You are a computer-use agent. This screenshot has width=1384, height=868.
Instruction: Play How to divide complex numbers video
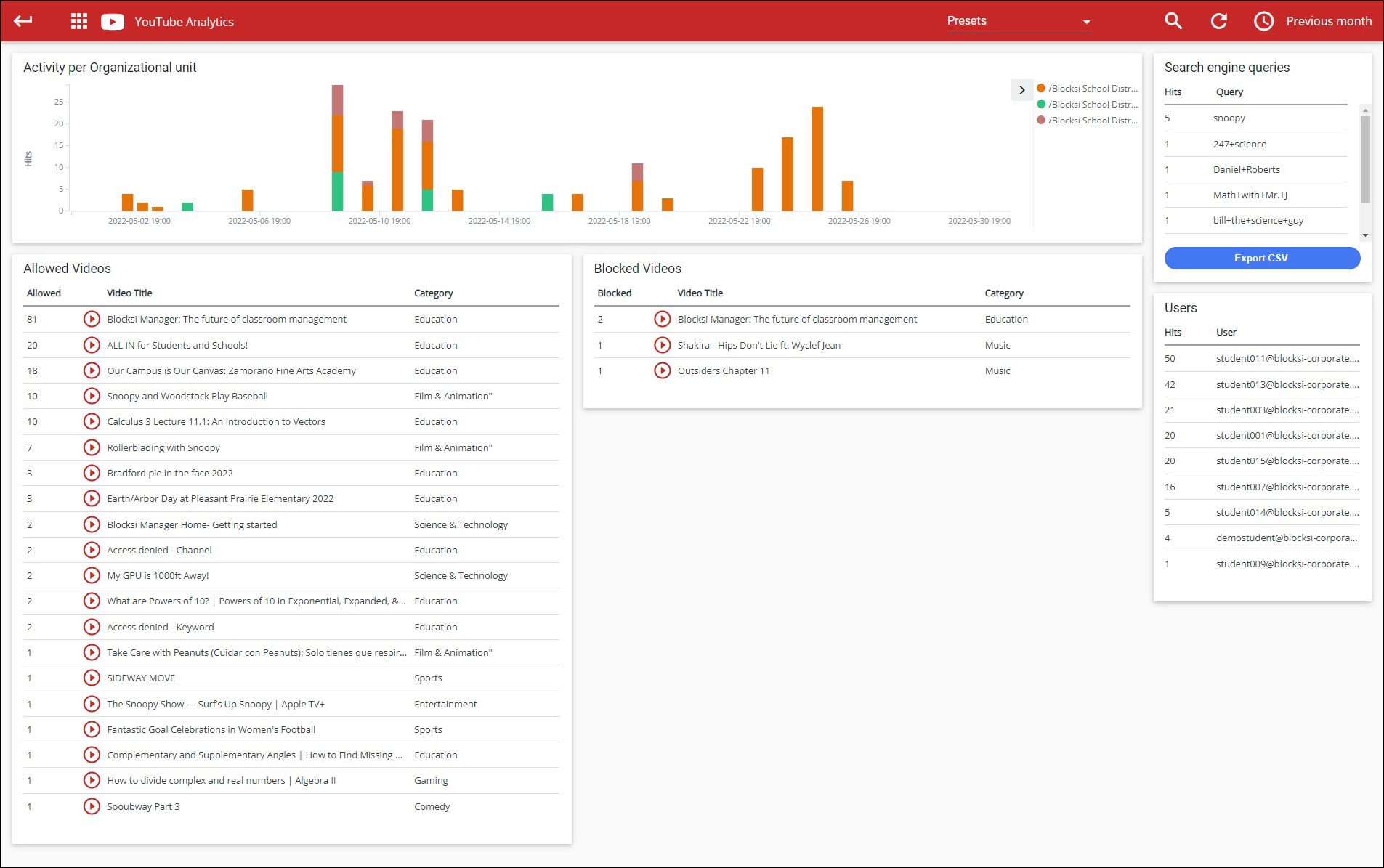[92, 780]
